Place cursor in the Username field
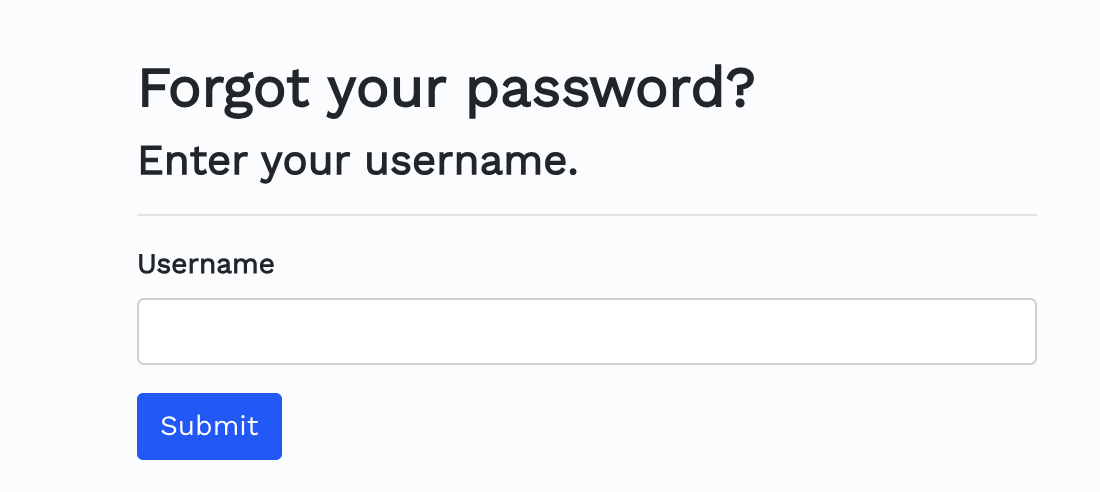The image size is (1100, 492). 586,331
